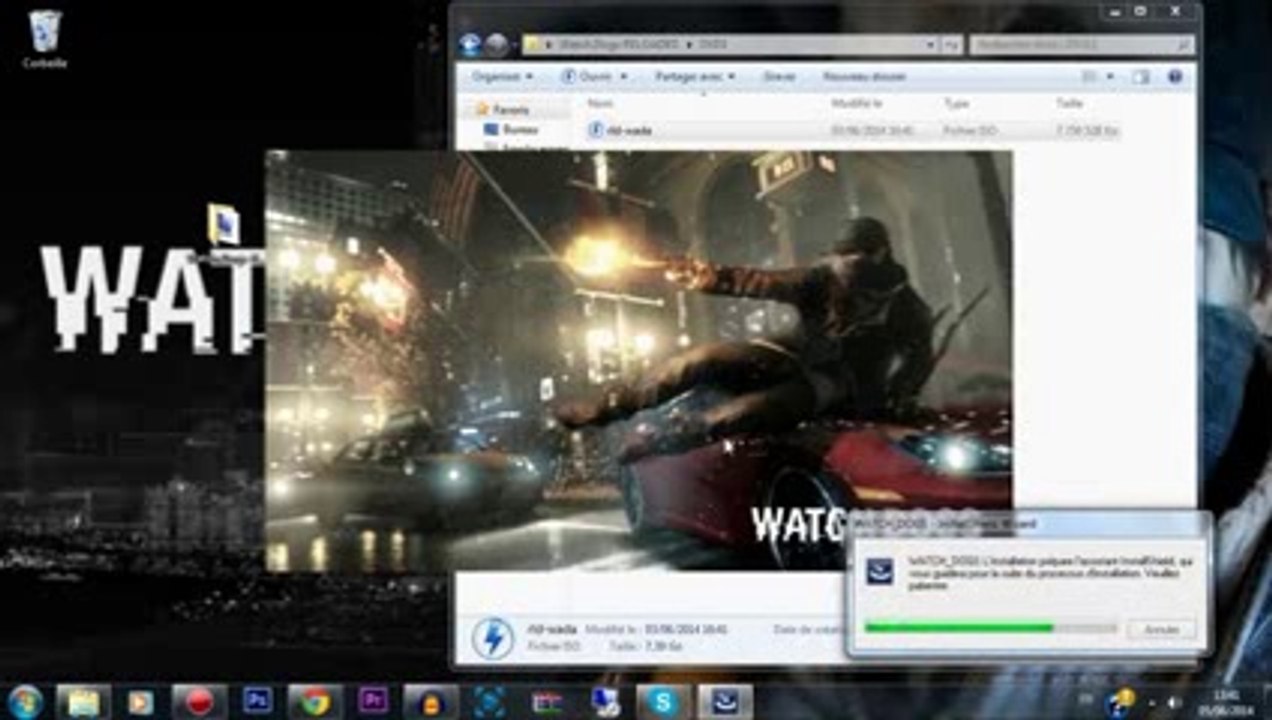This screenshot has width=1272, height=720.
Task: Click the change view icon in Explorer
Action: (1089, 76)
